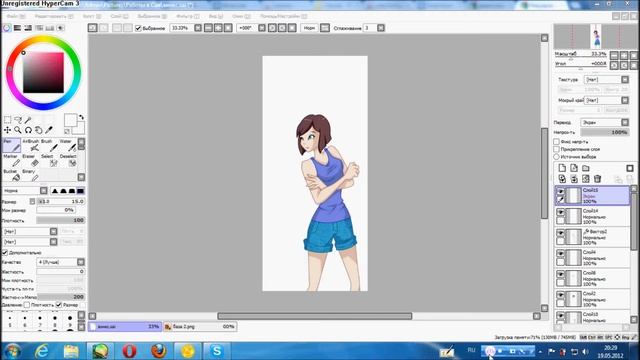
Task: Select the Marker tool
Action: (x=11, y=160)
